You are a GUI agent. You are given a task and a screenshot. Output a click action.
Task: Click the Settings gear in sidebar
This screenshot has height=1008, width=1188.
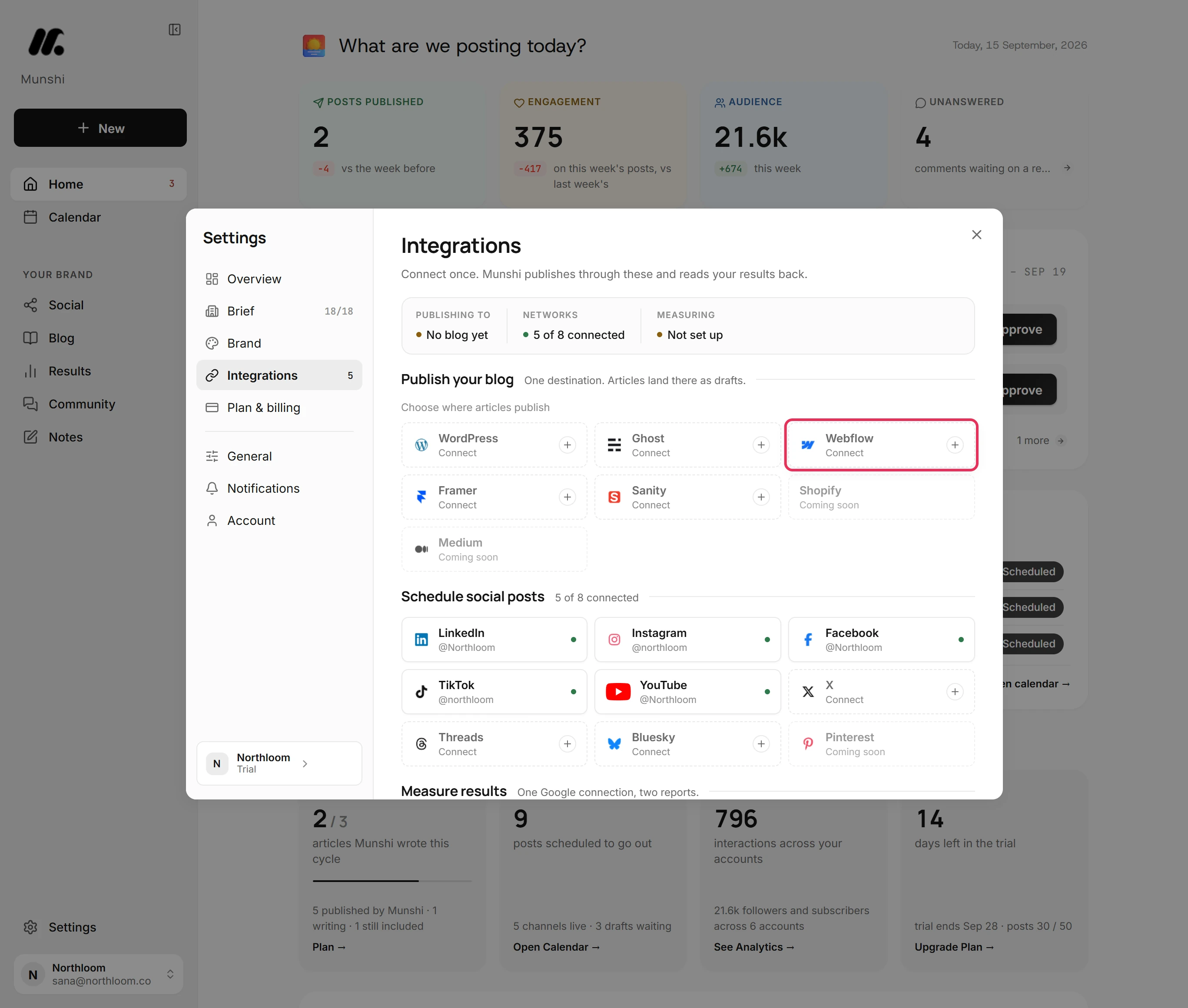[x=30, y=927]
